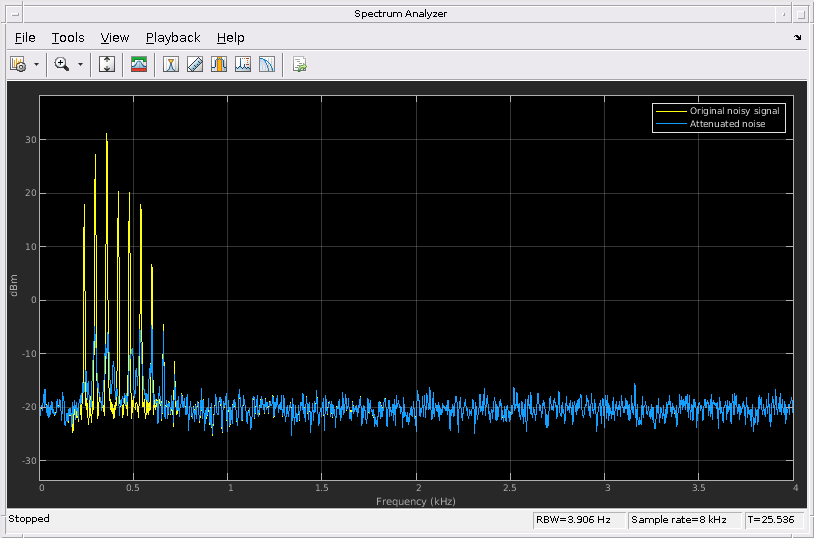Open the Spectrum Settings panel icon

139,64
